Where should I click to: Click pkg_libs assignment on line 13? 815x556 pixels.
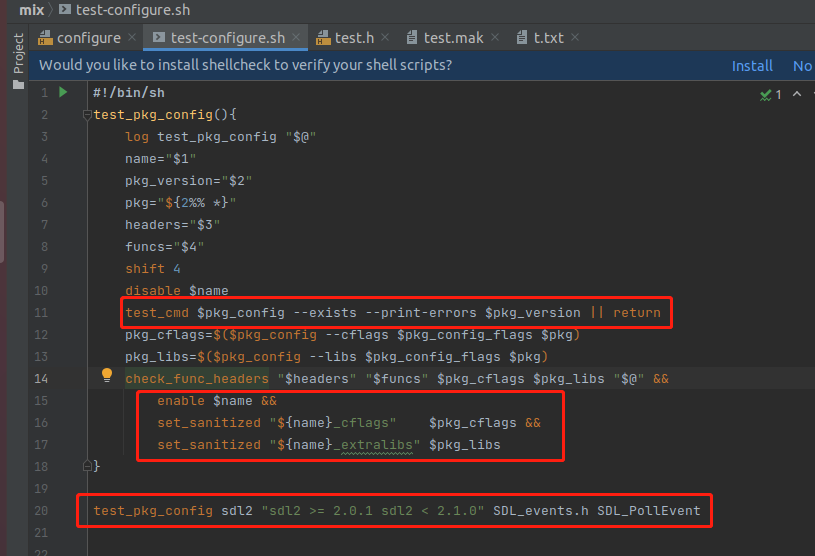336,357
